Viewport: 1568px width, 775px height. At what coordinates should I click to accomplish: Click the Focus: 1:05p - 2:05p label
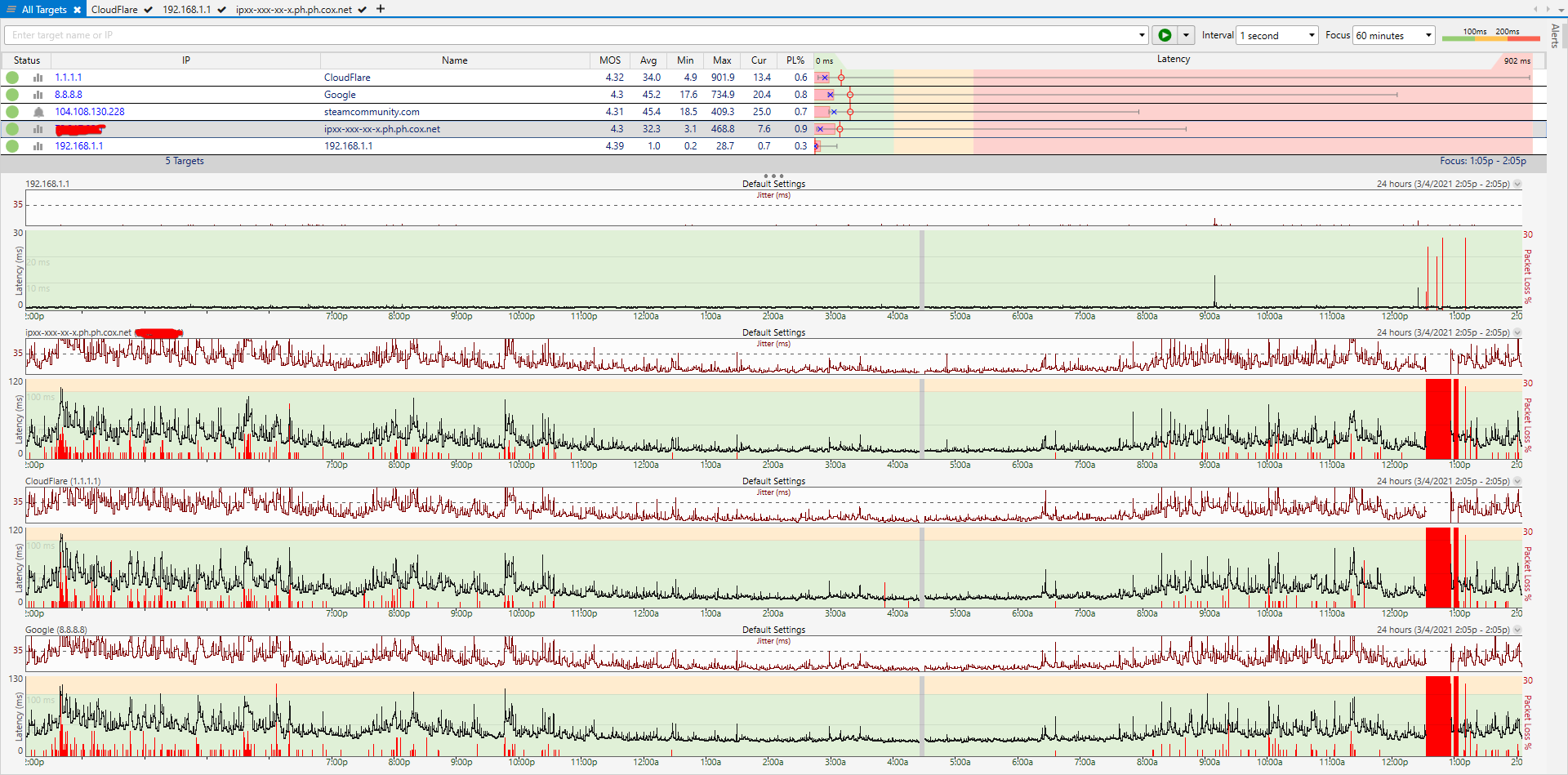click(1483, 161)
